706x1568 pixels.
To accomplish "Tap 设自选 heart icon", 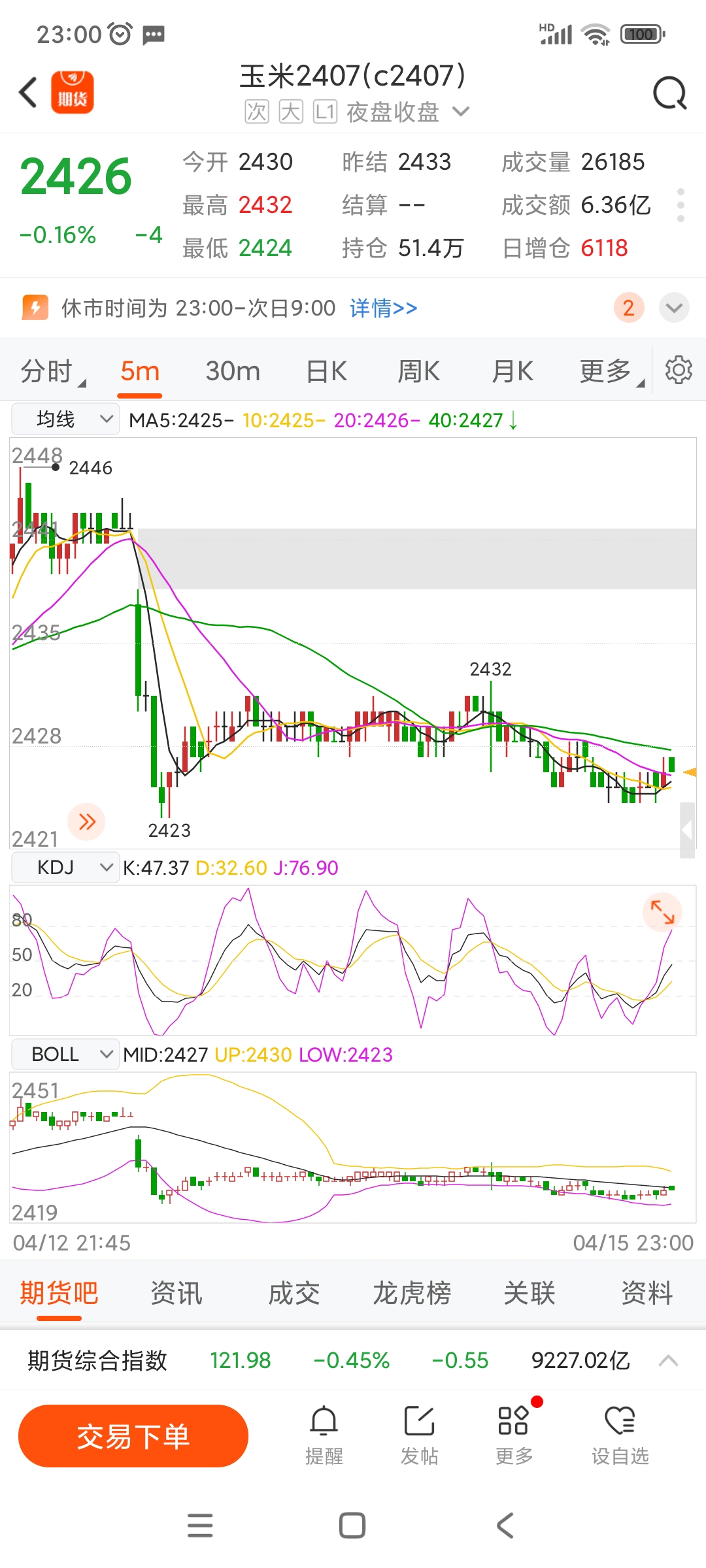I will point(620,1422).
